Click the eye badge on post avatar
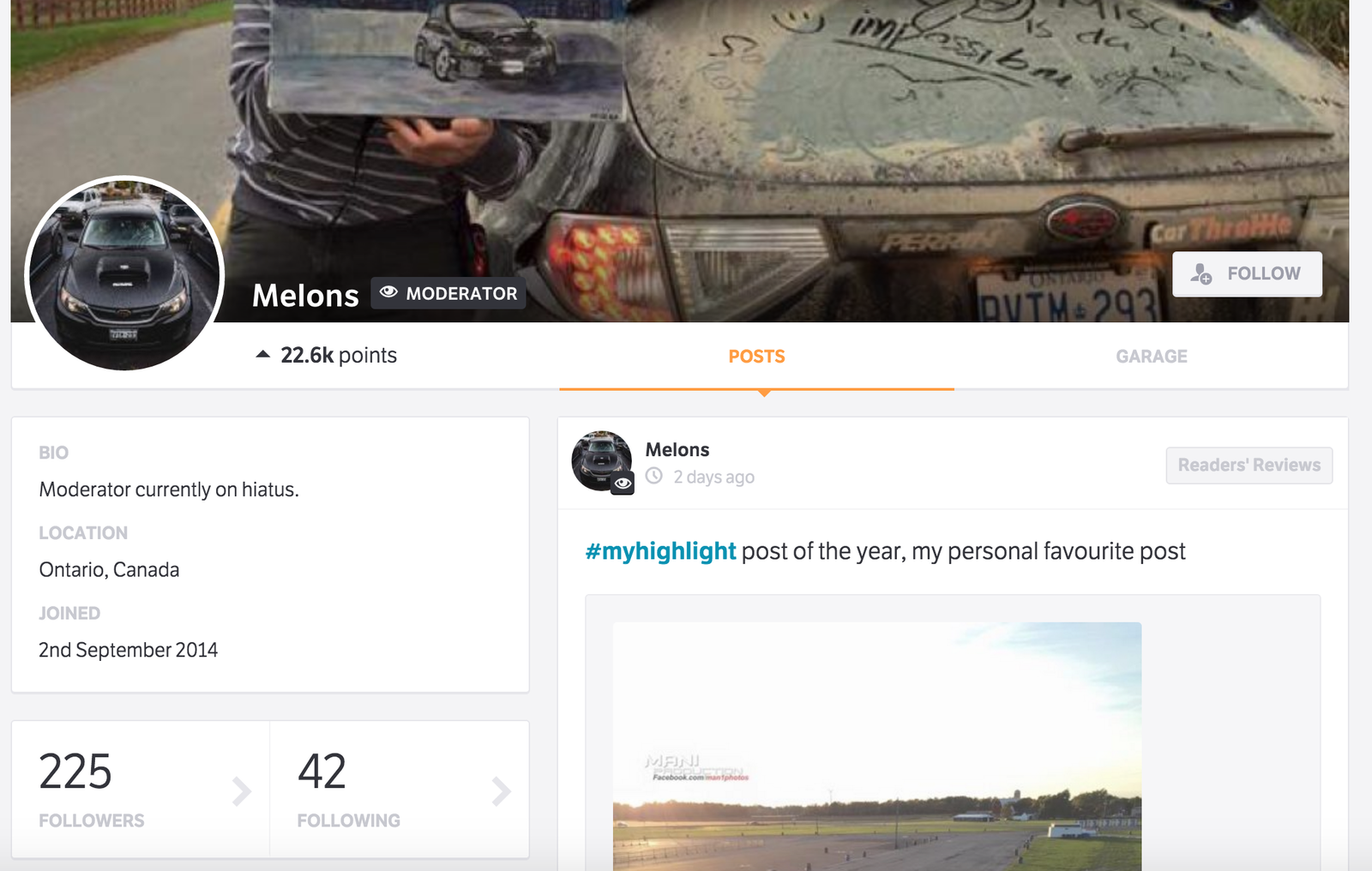 point(623,484)
